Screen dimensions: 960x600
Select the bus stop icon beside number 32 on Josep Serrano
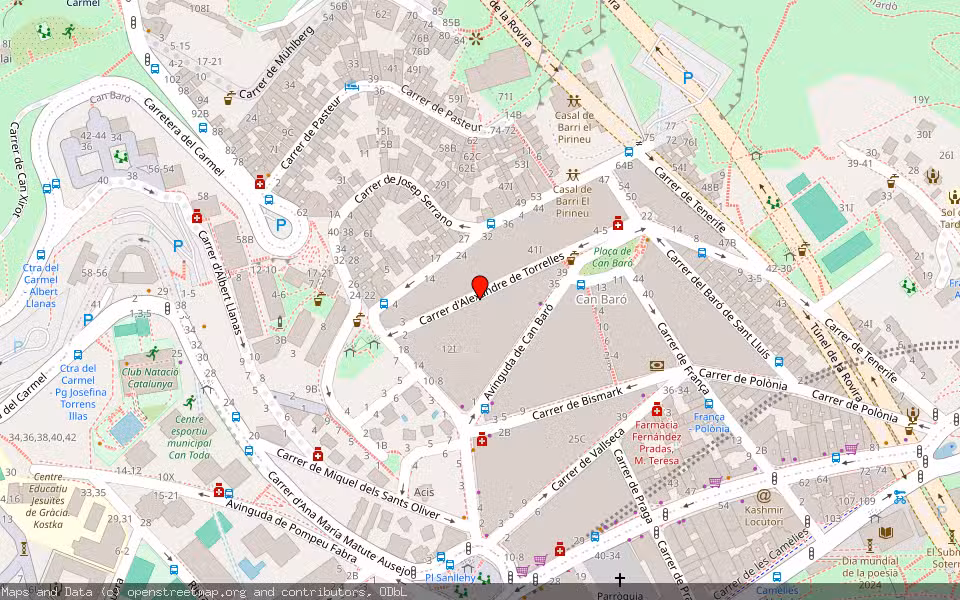[490, 223]
